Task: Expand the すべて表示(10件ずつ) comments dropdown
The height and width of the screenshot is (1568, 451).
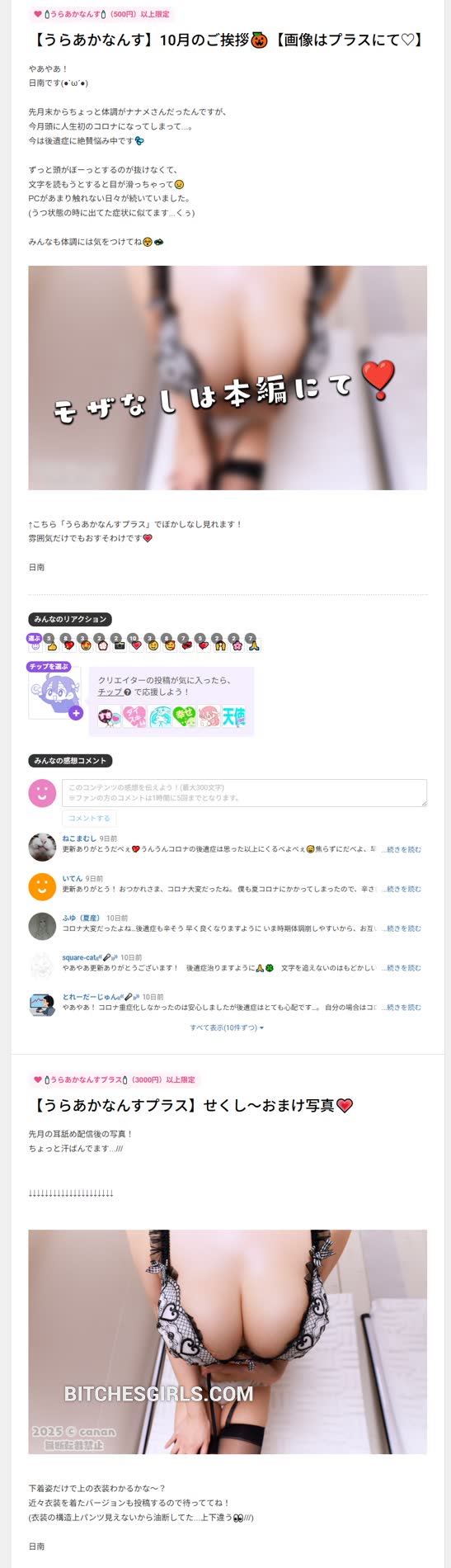Action: pos(227,1027)
